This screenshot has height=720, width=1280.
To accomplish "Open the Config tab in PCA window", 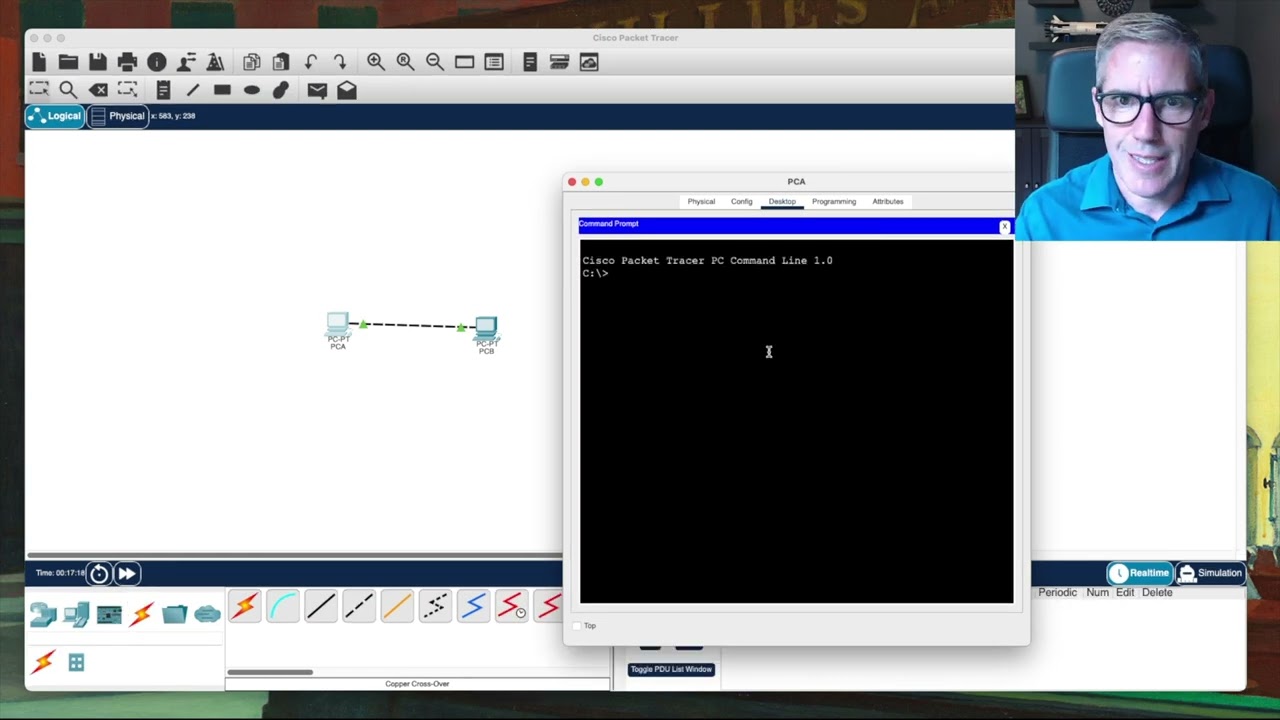I will tap(741, 201).
